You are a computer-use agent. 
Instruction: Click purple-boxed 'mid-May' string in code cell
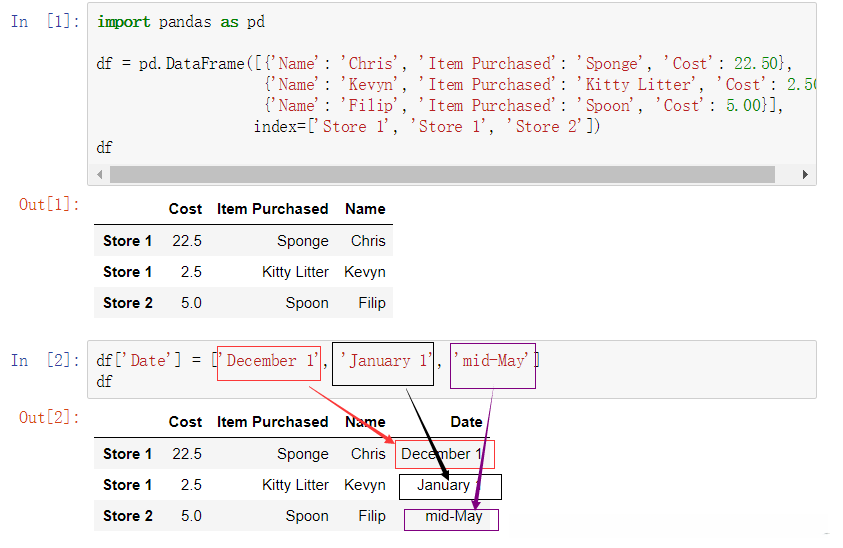tap(493, 361)
